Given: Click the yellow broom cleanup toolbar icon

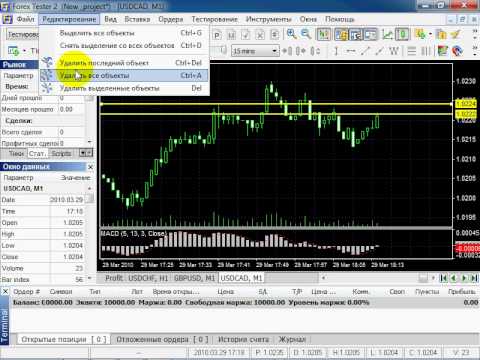Looking at the screenshot, I should (456, 34).
